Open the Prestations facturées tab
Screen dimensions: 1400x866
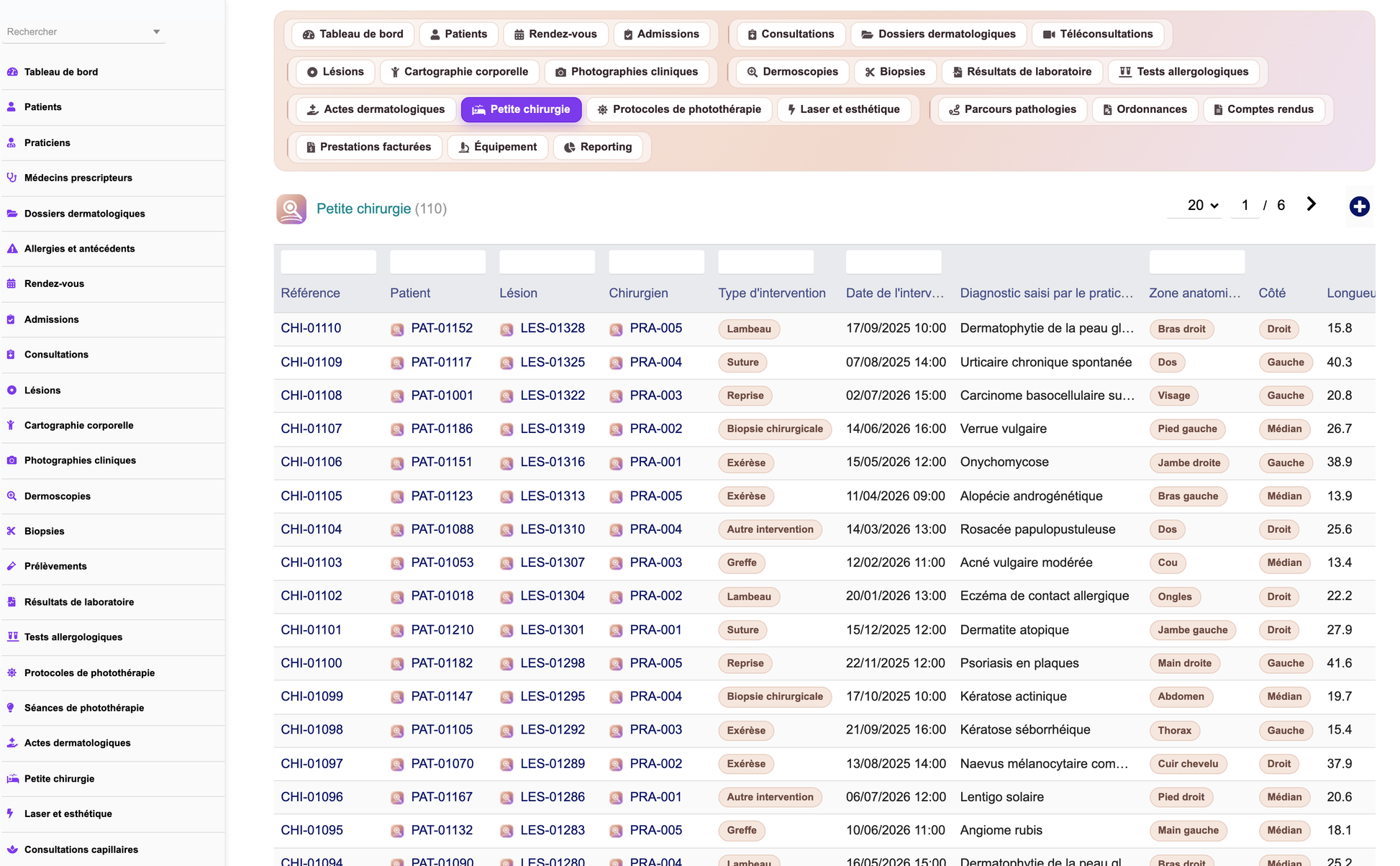click(368, 147)
